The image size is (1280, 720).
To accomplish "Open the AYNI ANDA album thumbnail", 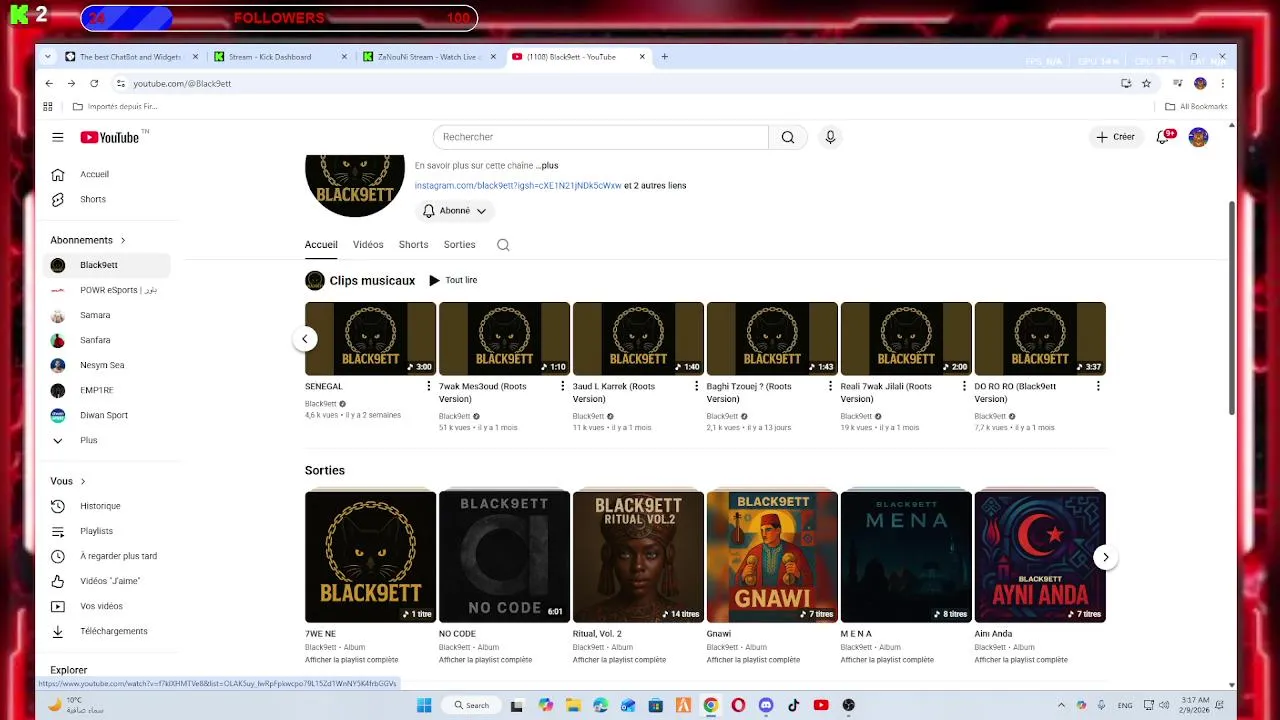I will point(1040,556).
